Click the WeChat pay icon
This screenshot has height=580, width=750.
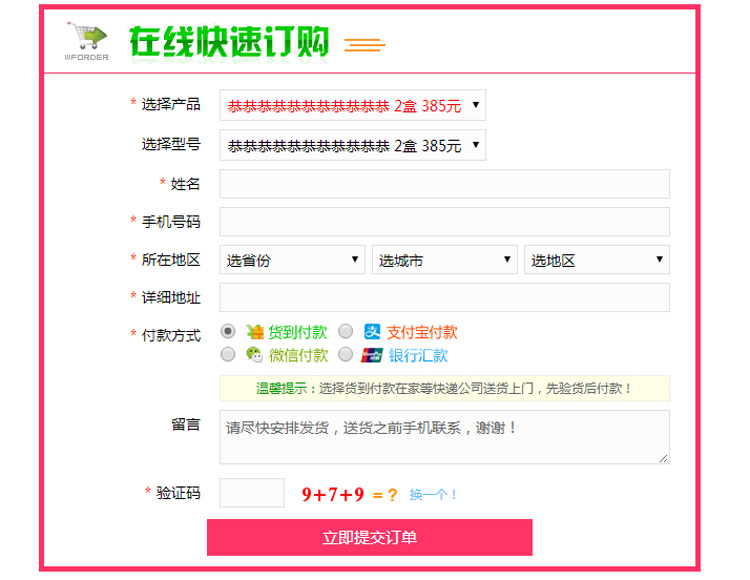[254, 355]
